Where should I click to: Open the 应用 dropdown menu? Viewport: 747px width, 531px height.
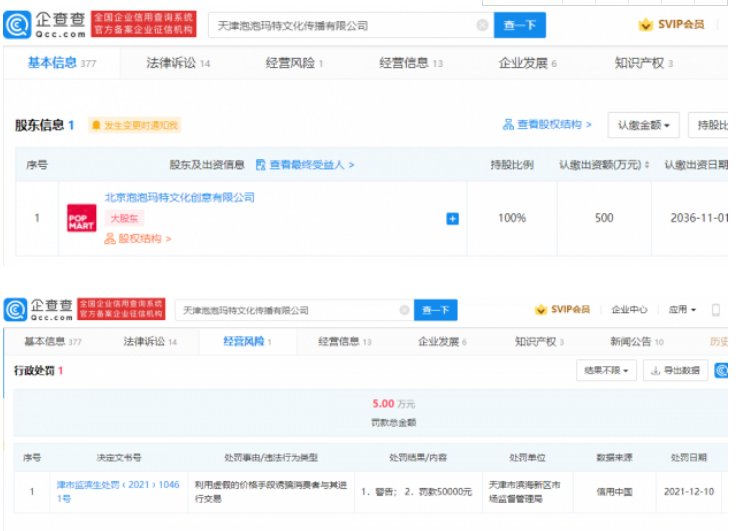pyautogui.click(x=682, y=310)
